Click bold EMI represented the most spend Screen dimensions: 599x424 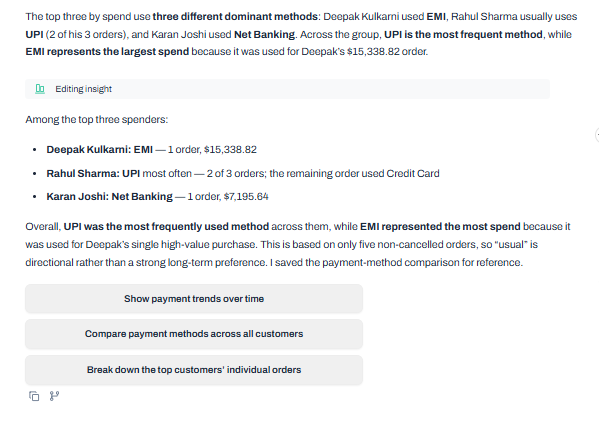(440, 227)
